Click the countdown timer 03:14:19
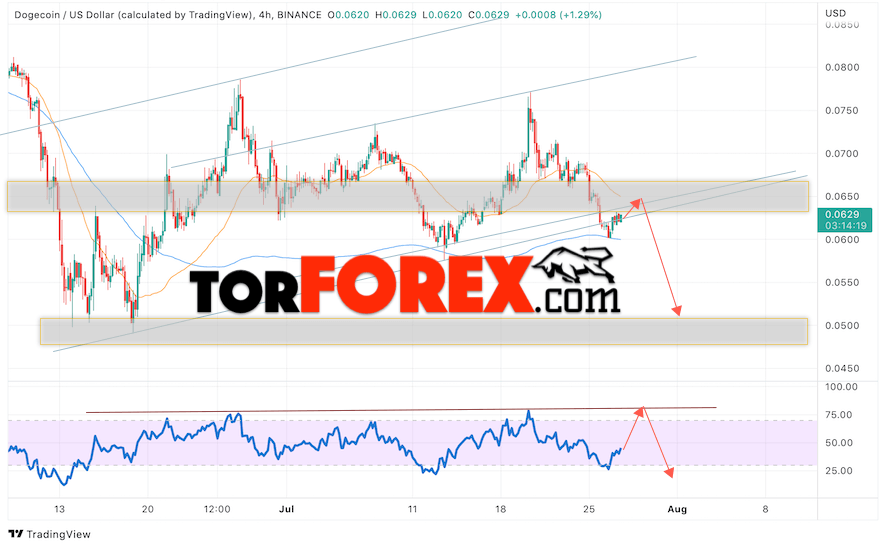The width and height of the screenshot is (886, 548). (845, 225)
